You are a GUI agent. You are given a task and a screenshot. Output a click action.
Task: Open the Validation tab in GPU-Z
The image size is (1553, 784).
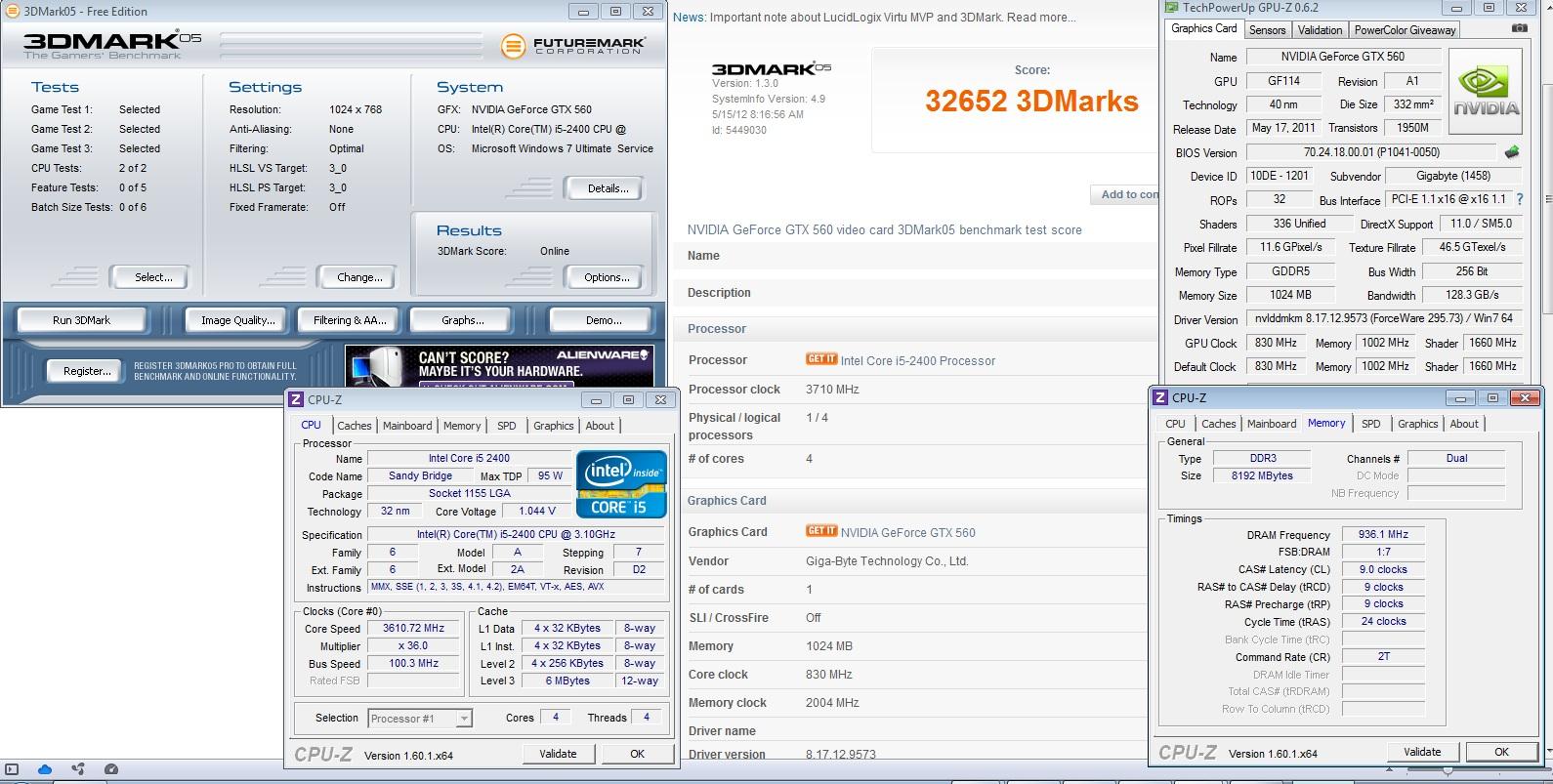[1321, 30]
